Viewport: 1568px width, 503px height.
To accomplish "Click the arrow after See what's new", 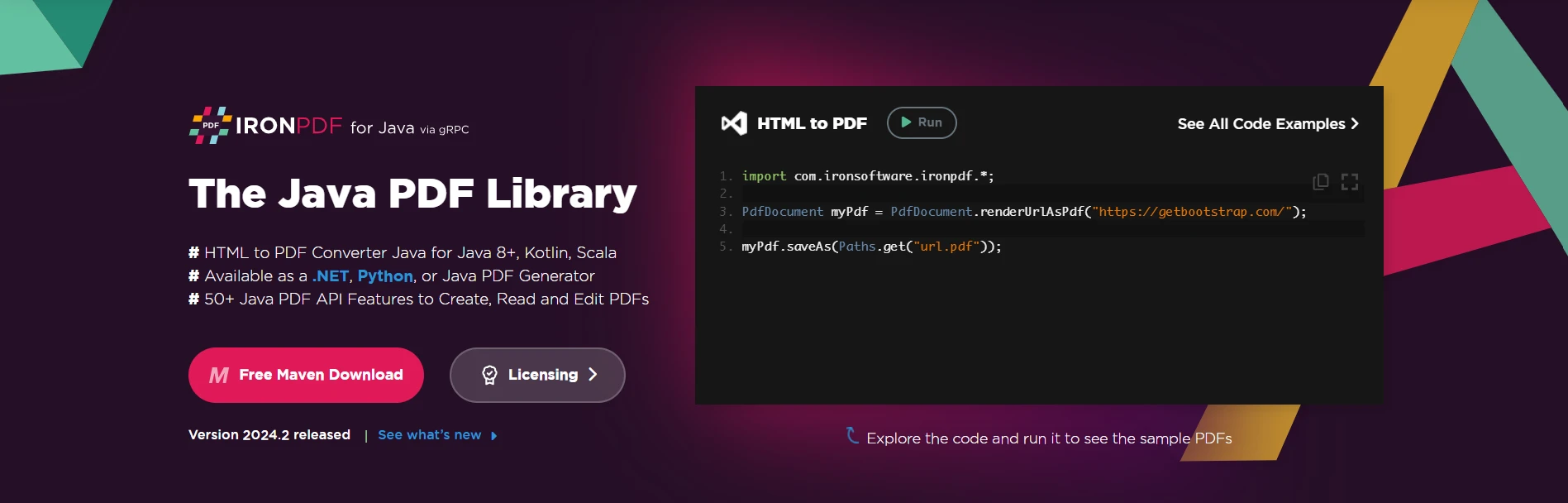I will coord(493,436).
